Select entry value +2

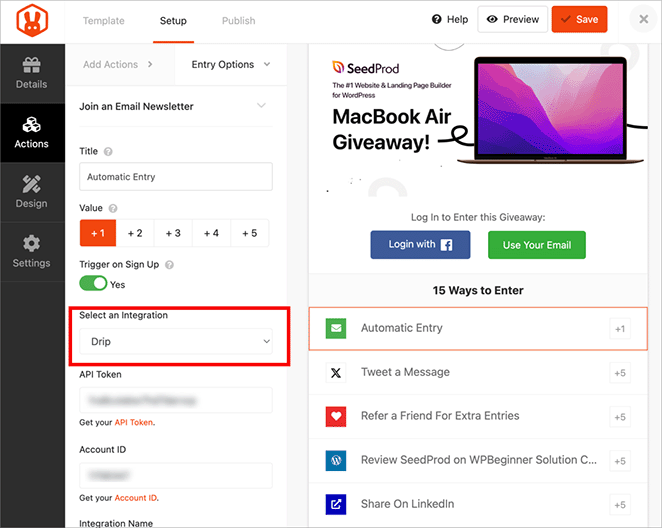(x=135, y=233)
